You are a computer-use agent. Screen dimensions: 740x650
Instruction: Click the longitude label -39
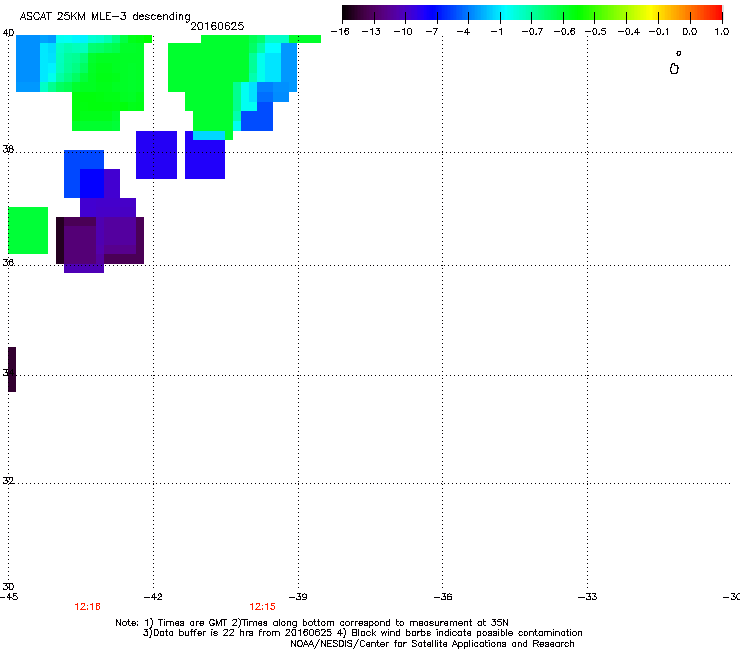pos(298,597)
